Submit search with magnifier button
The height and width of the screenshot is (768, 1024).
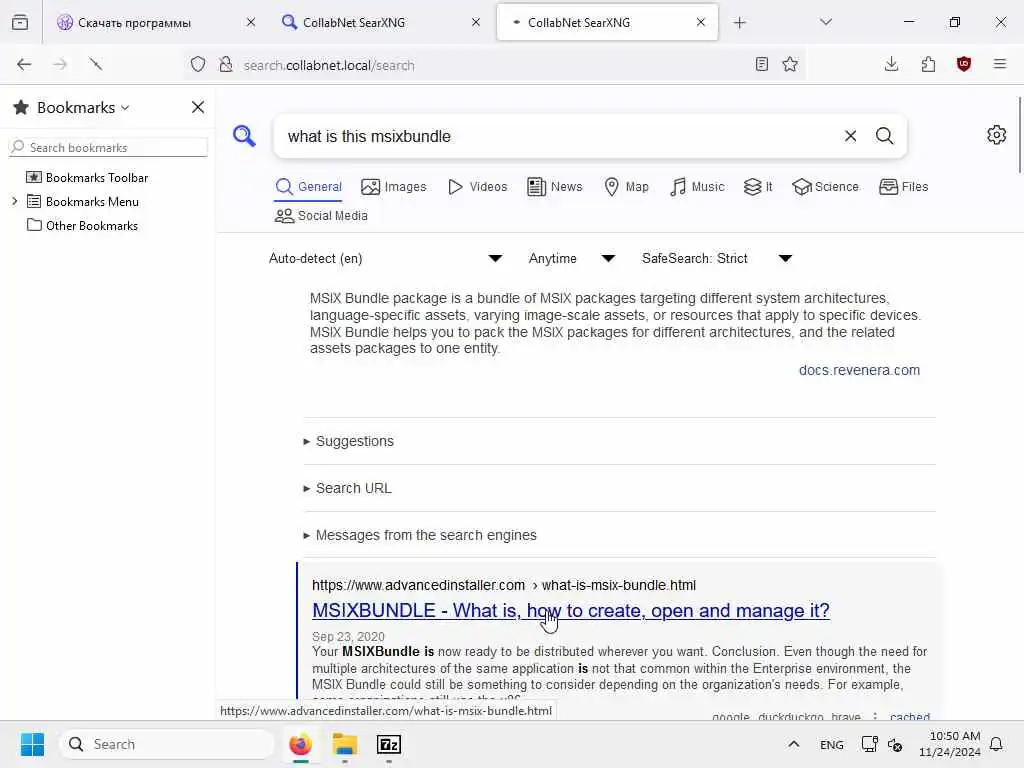click(884, 136)
